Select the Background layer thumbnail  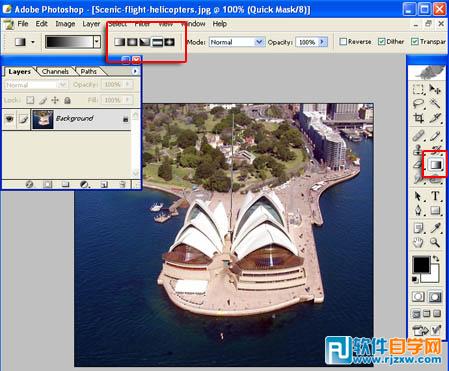(42, 119)
